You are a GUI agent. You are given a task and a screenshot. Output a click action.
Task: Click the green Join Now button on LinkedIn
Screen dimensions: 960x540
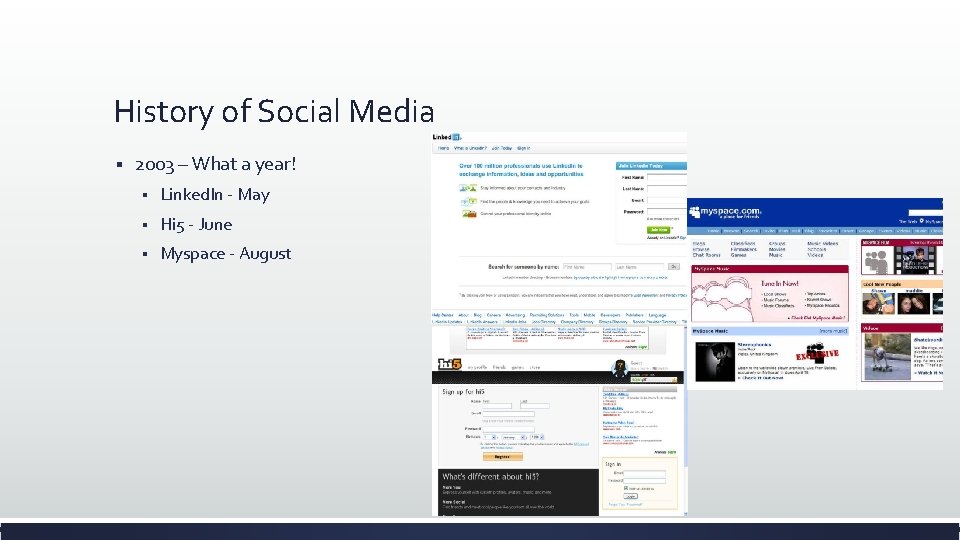[659, 230]
